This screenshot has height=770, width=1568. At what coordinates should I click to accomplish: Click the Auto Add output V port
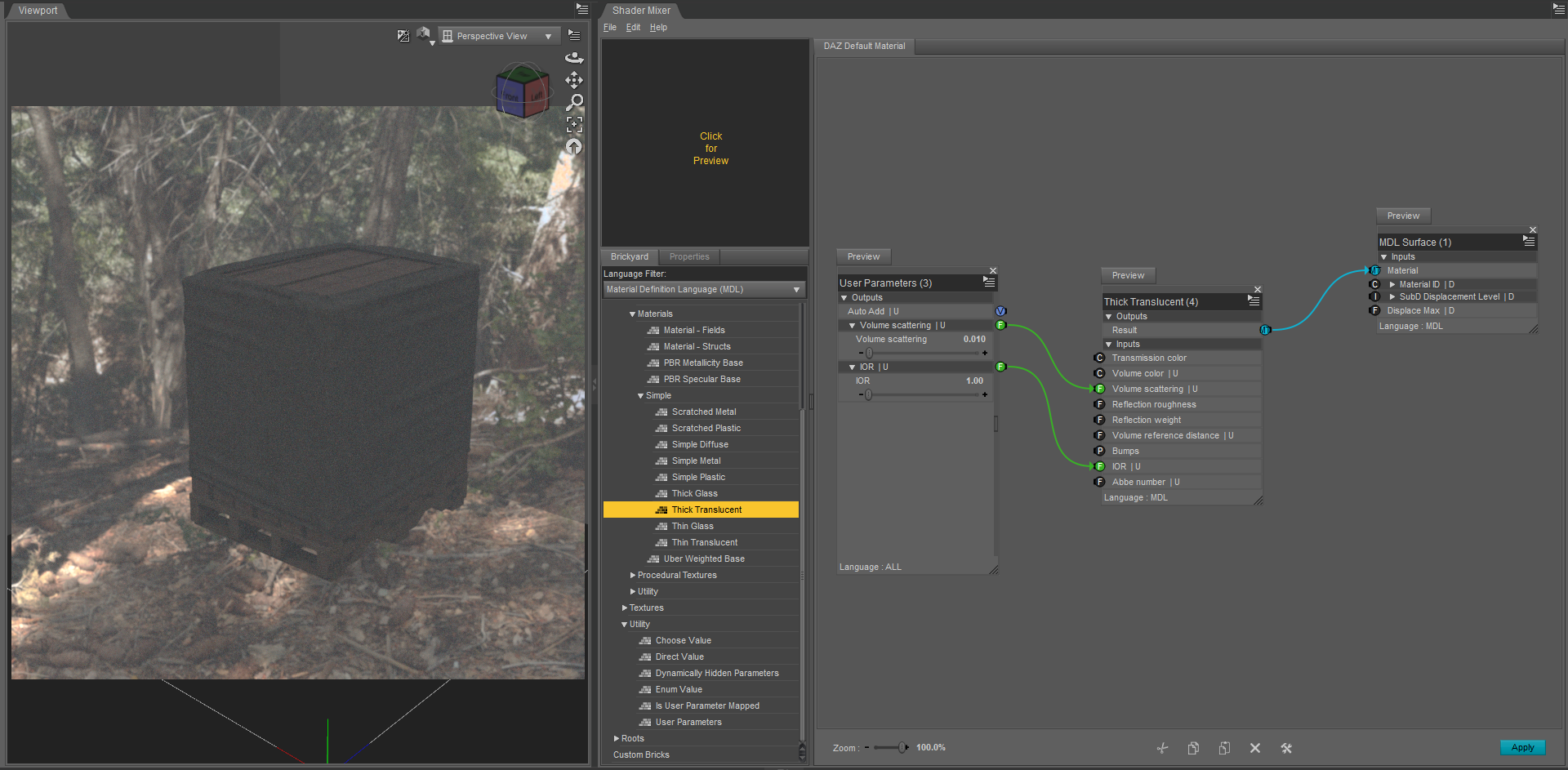click(x=1000, y=311)
